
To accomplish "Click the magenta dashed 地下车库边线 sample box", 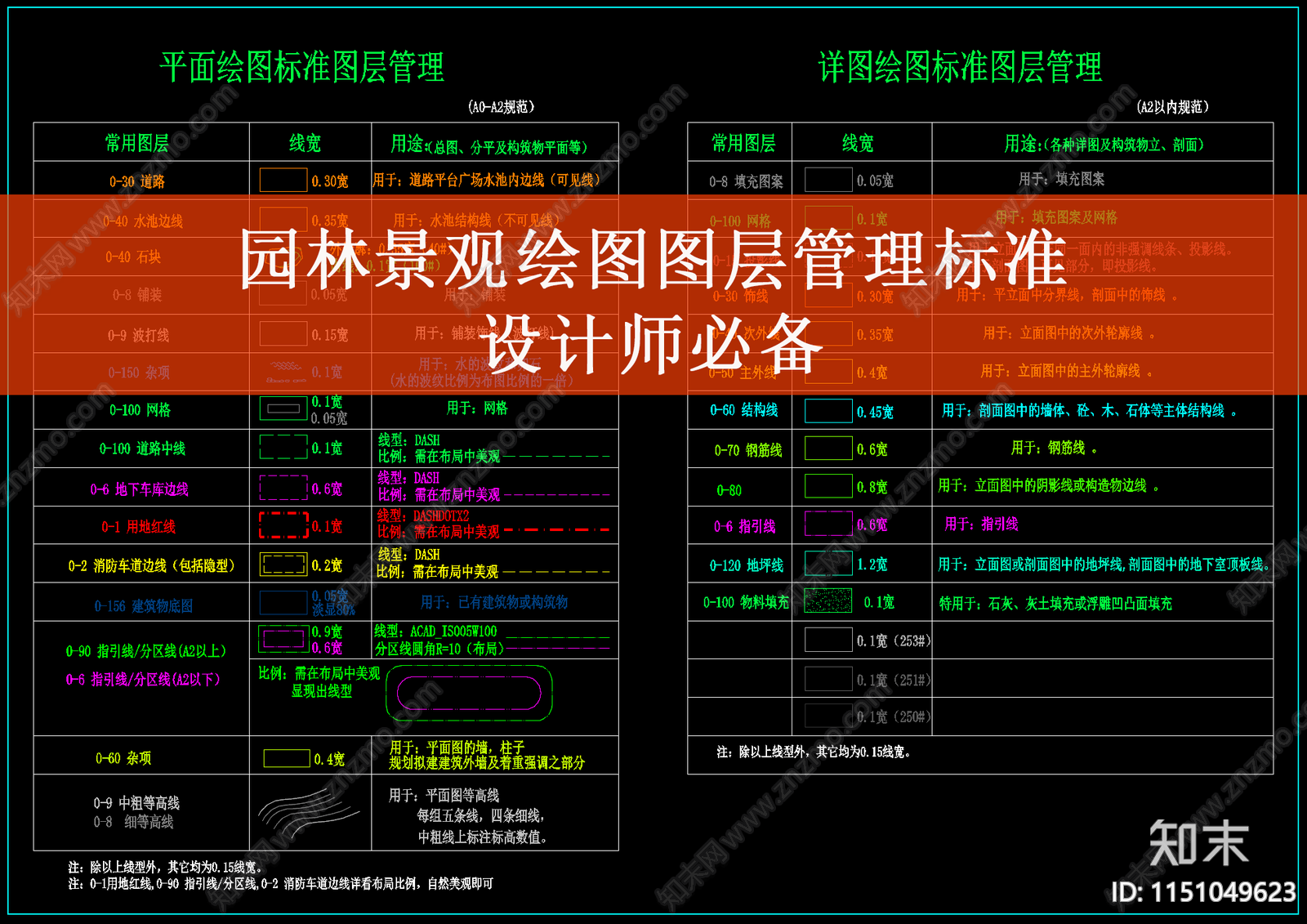I will 283,488.
